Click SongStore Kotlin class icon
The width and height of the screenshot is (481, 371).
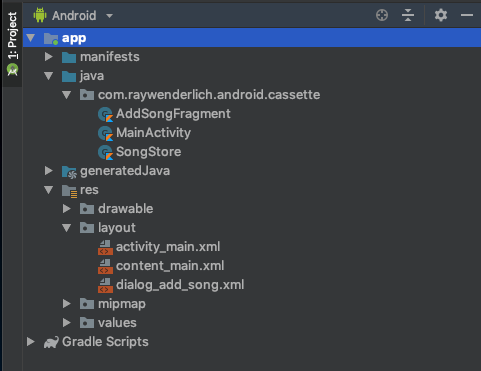click(x=105, y=152)
